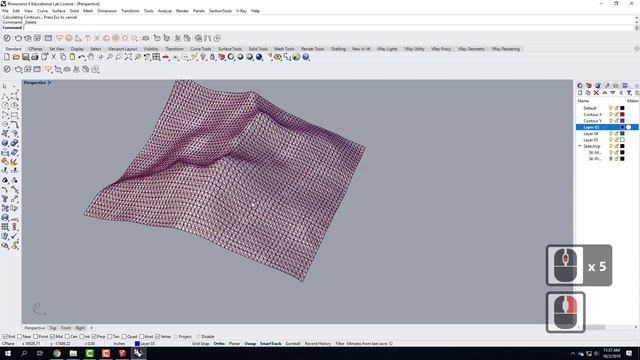Open the Surface menu

click(58, 11)
